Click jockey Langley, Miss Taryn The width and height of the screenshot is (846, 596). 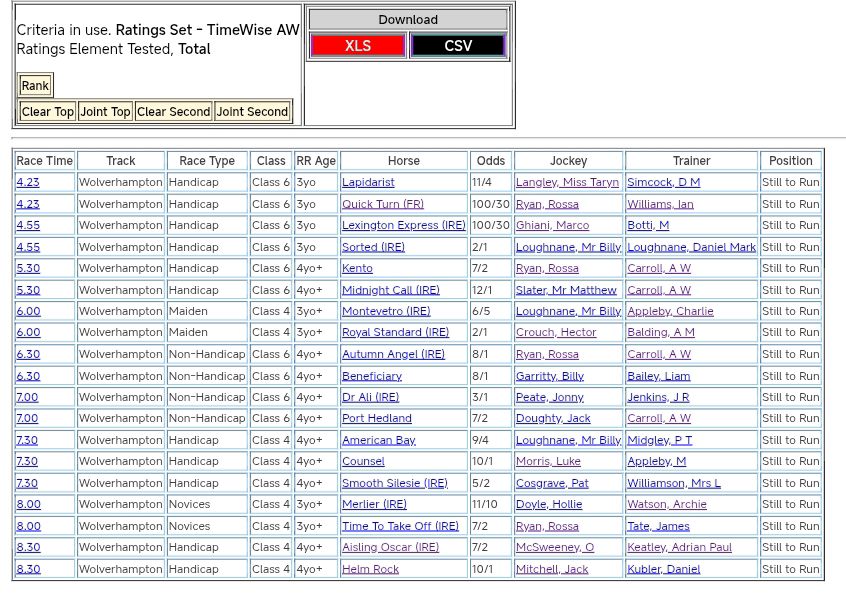(567, 183)
